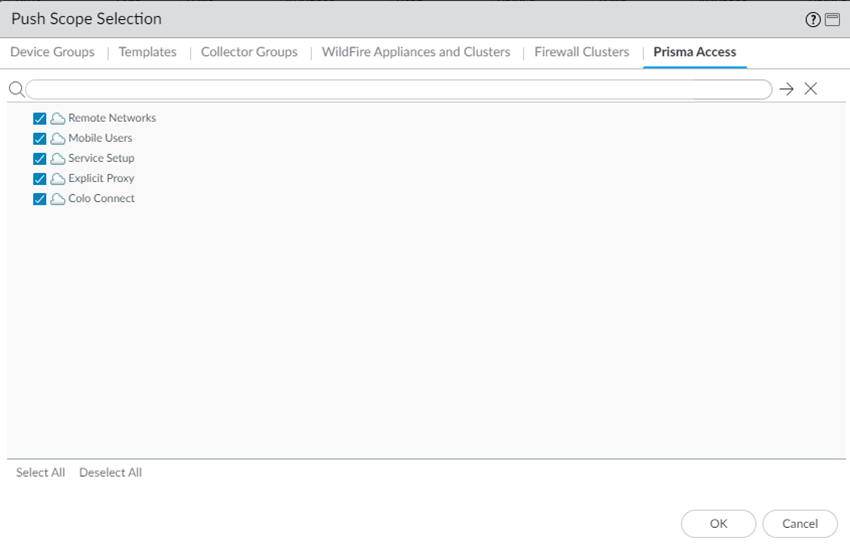Click the Service Setup cloud icon
The width and height of the screenshot is (850, 550).
pyautogui.click(x=58, y=159)
